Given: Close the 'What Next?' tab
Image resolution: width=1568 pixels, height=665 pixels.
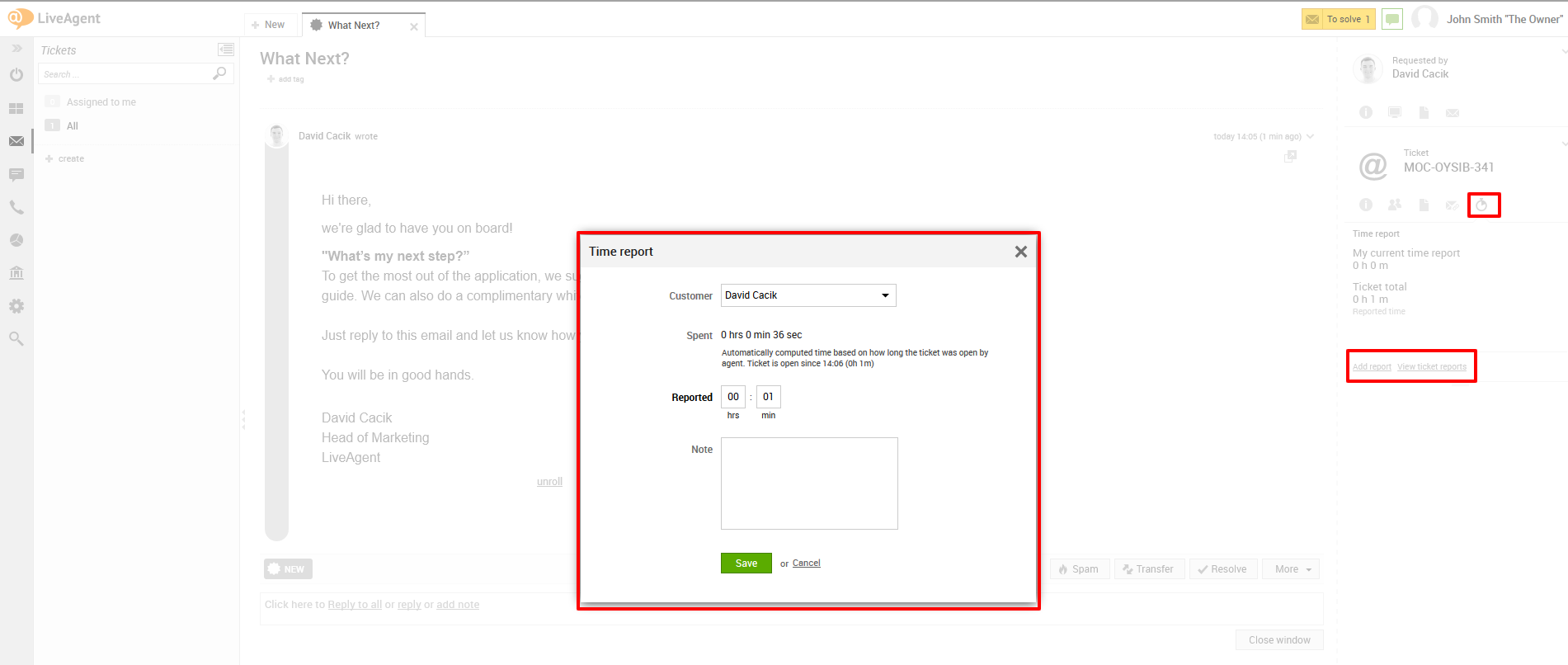Looking at the screenshot, I should [x=414, y=26].
